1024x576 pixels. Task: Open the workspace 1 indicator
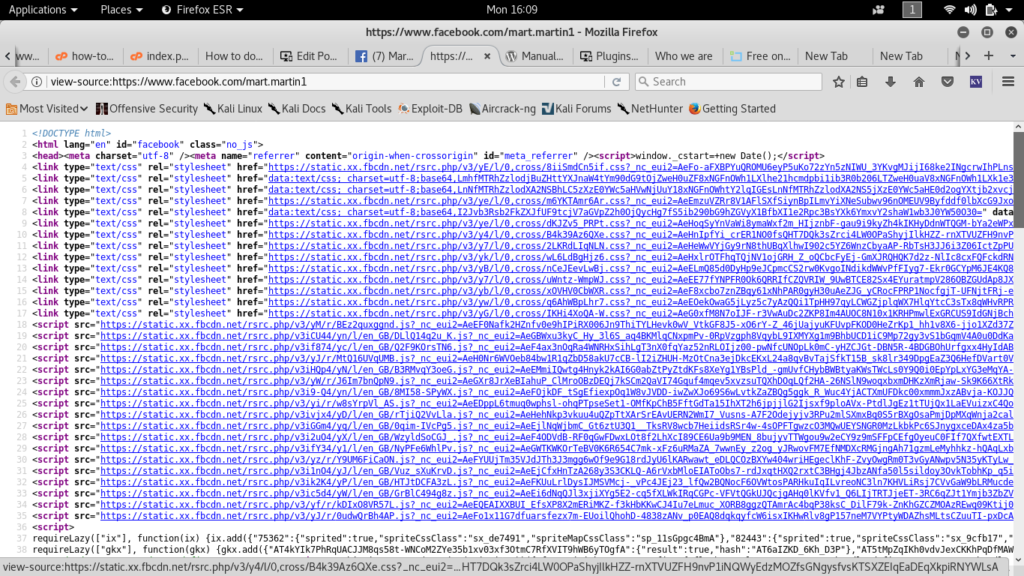912,10
